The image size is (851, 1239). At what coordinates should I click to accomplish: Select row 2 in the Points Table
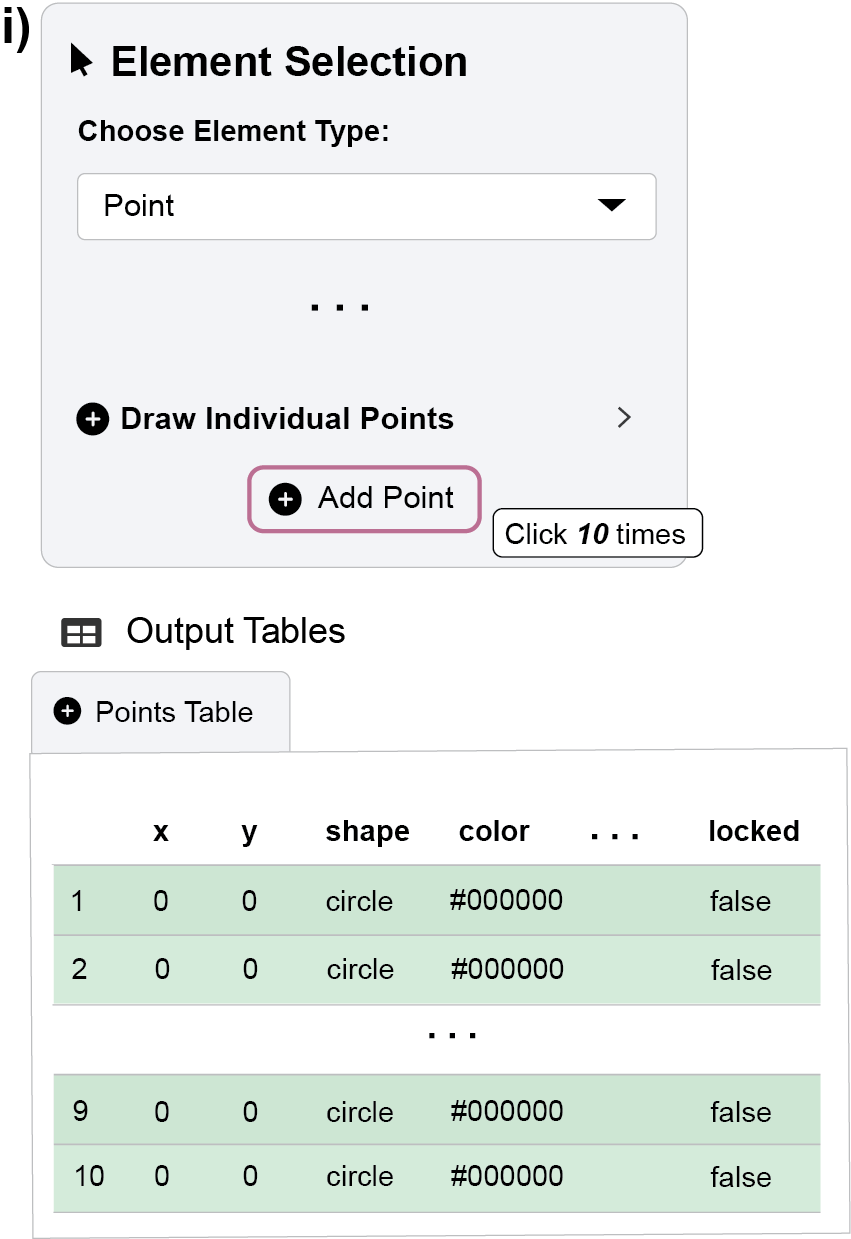(x=79, y=970)
